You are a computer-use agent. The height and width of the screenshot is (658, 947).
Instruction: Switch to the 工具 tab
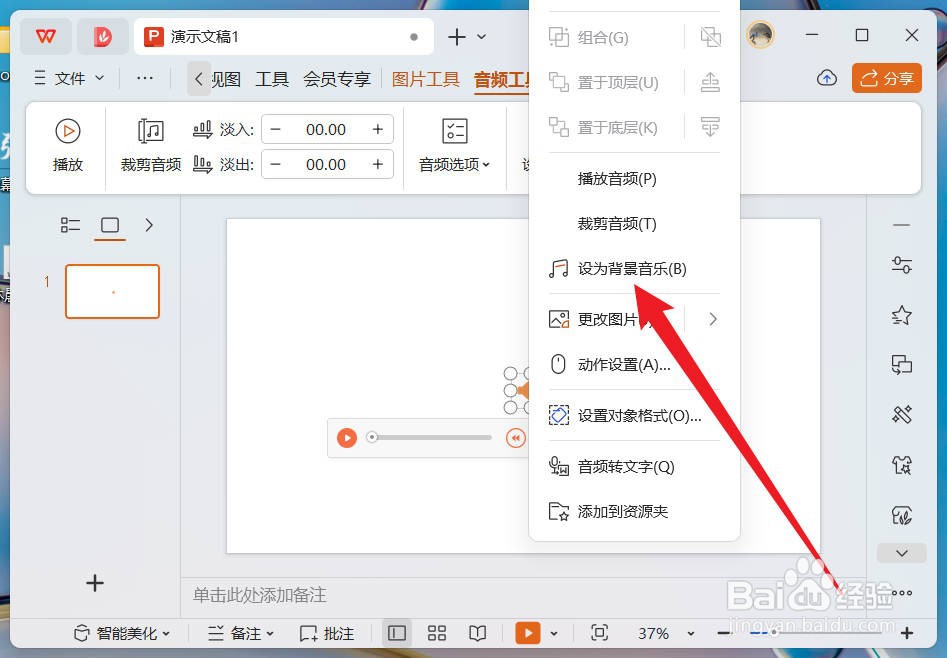[271, 78]
